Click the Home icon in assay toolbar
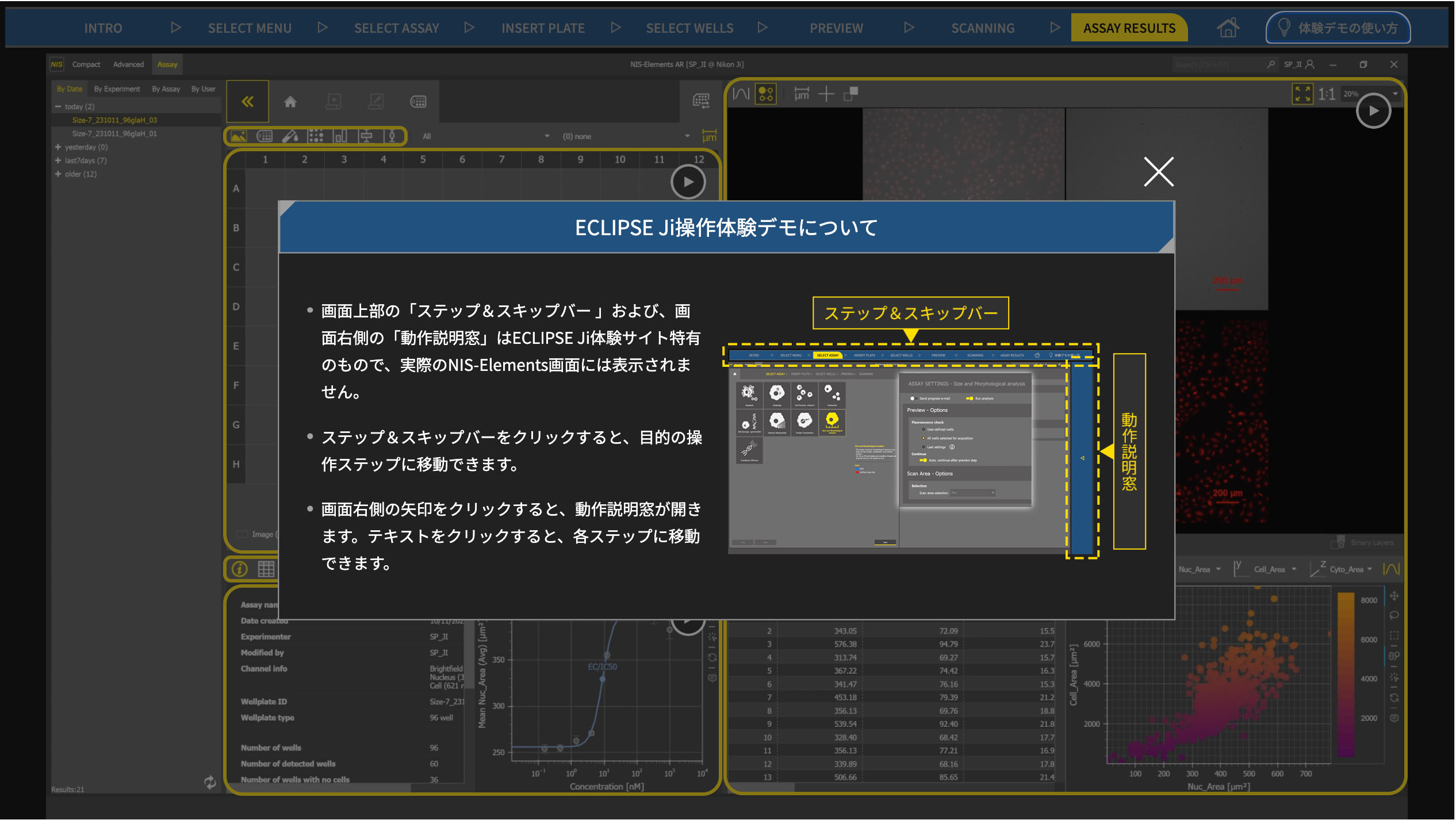Viewport: 1456px width, 820px height. coord(290,102)
